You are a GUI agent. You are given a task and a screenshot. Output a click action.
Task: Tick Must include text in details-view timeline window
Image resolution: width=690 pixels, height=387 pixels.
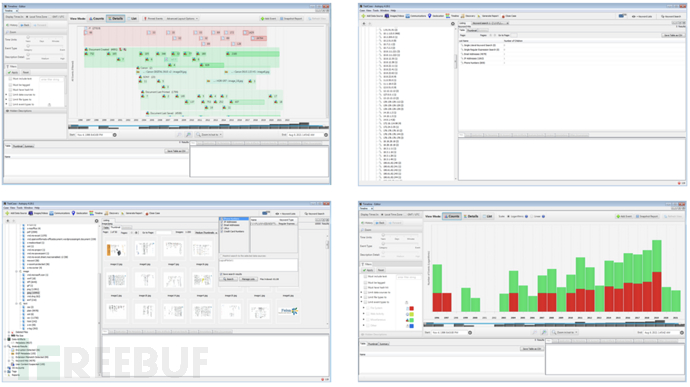tap(11, 79)
